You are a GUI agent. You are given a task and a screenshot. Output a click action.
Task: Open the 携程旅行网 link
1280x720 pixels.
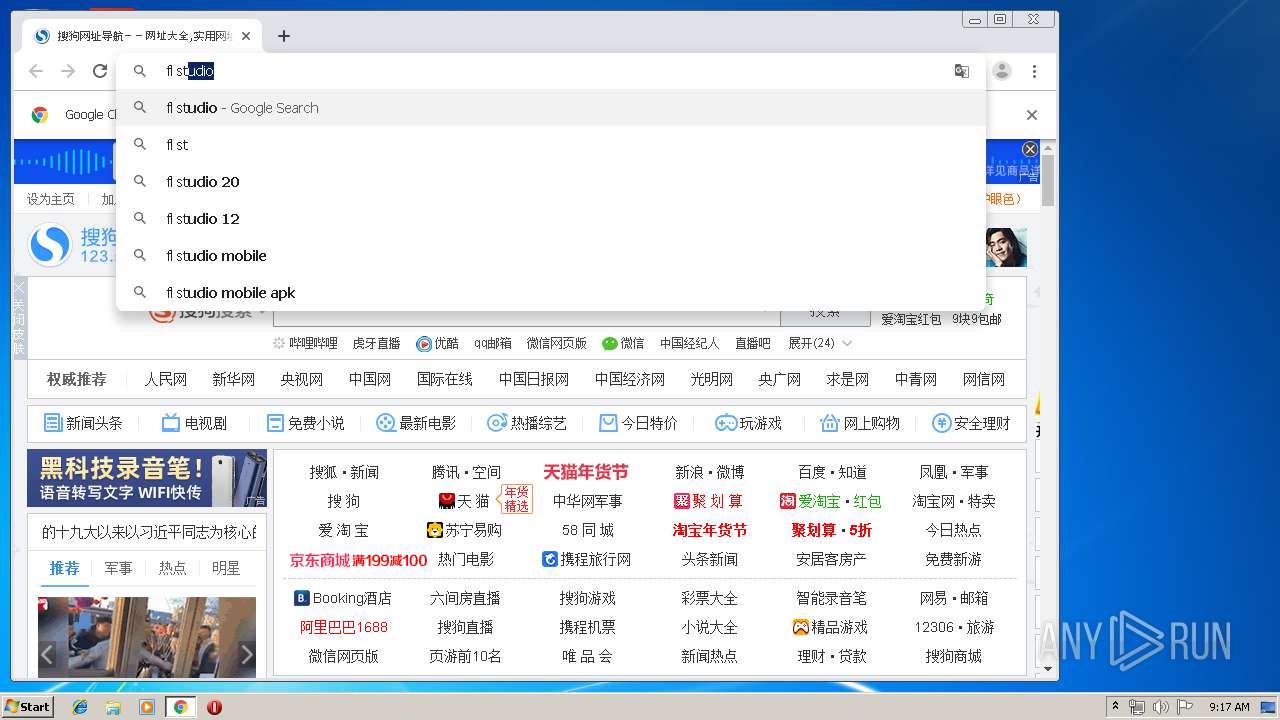click(586, 559)
